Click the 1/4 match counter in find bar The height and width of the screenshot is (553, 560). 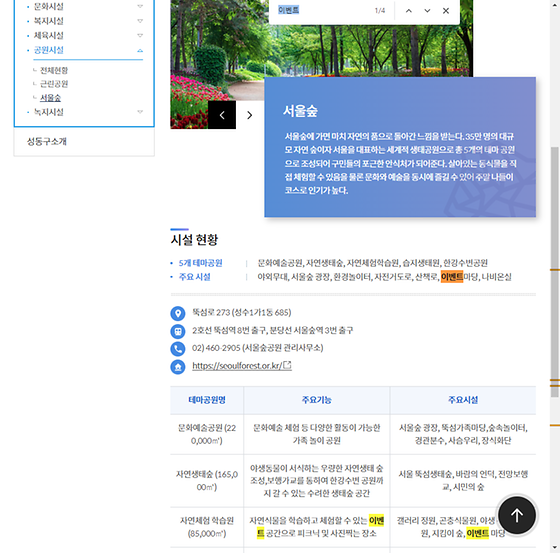click(x=380, y=11)
